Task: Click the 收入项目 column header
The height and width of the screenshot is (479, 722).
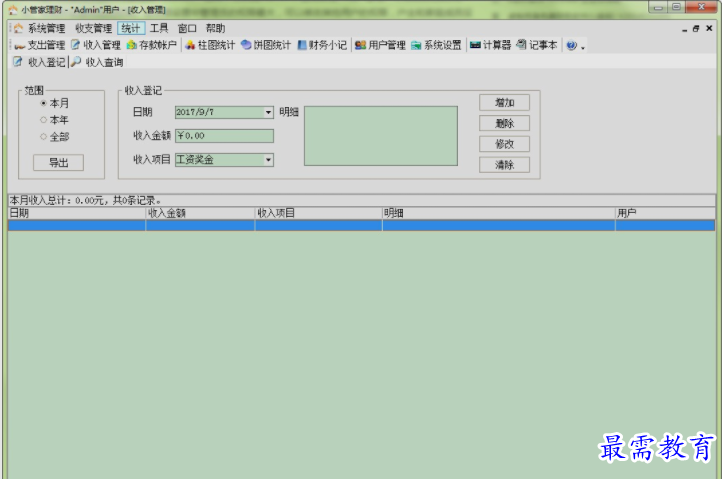Action: click(319, 213)
